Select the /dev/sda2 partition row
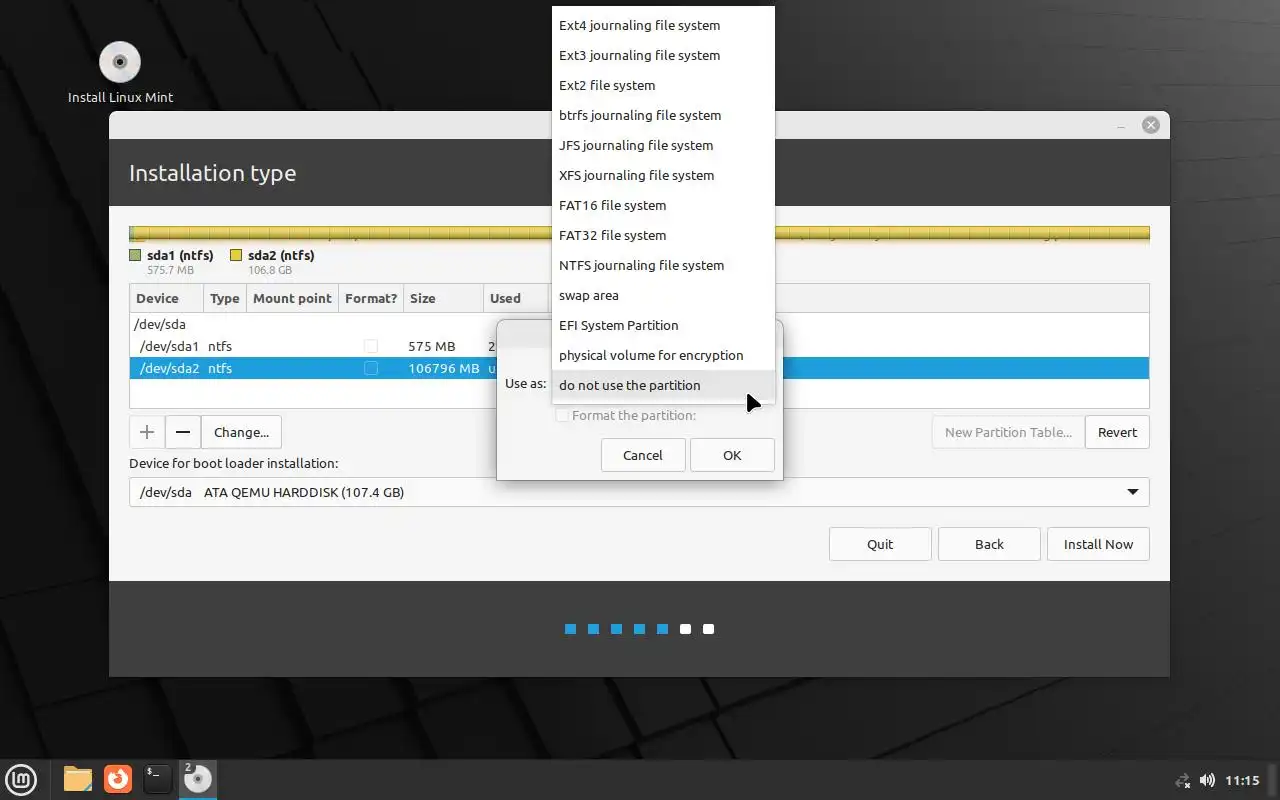The image size is (1280, 800). tap(639, 368)
